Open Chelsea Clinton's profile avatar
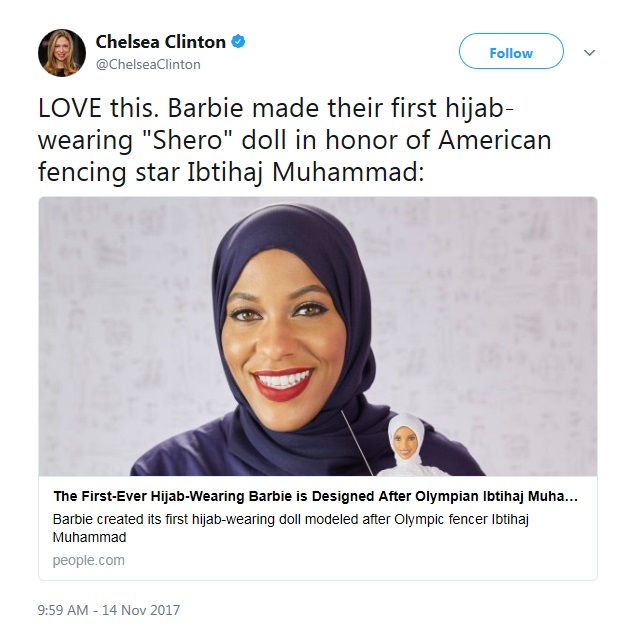Screen dimensions: 631x627 (x=62, y=53)
